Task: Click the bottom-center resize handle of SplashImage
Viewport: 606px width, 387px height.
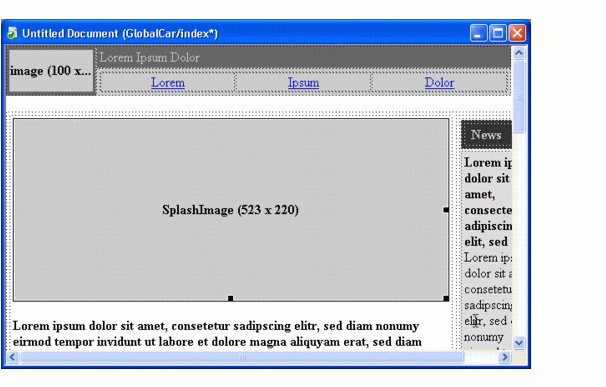Action: tap(231, 298)
